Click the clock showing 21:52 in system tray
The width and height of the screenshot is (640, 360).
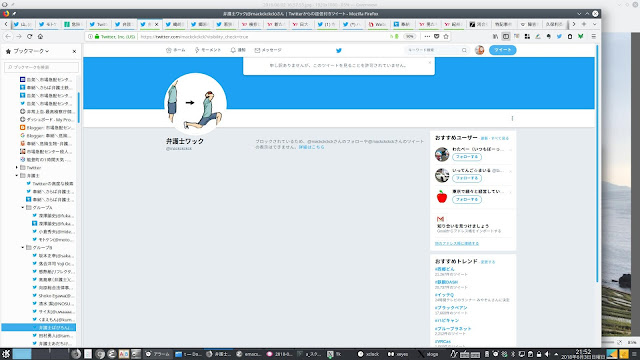583,353
